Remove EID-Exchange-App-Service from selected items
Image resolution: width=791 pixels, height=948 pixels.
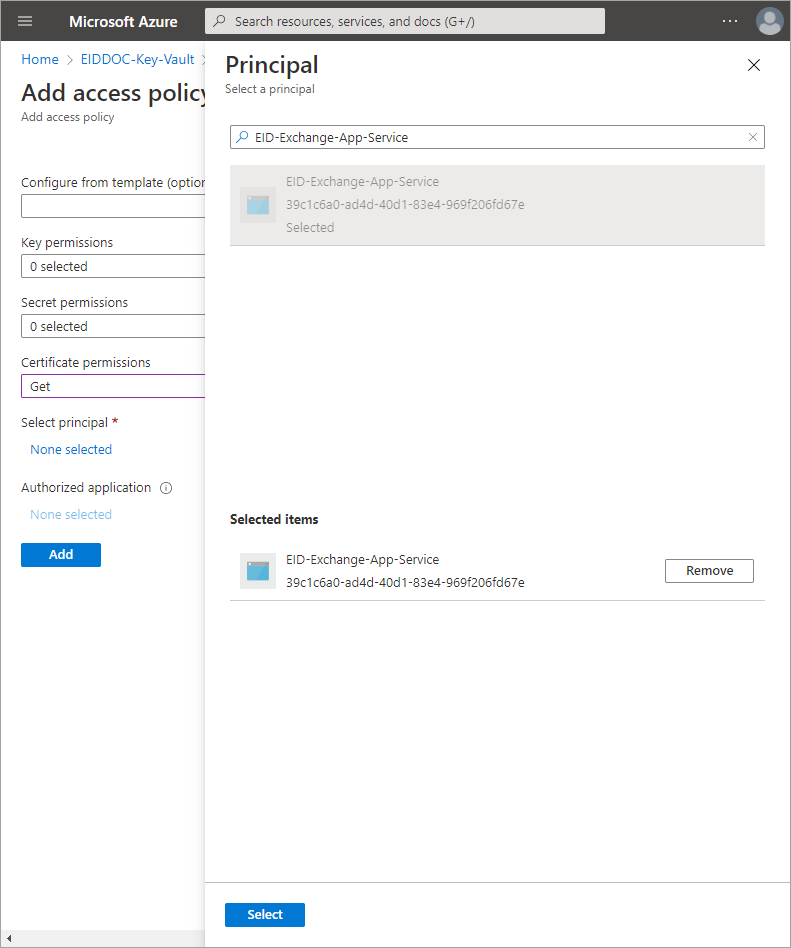709,571
